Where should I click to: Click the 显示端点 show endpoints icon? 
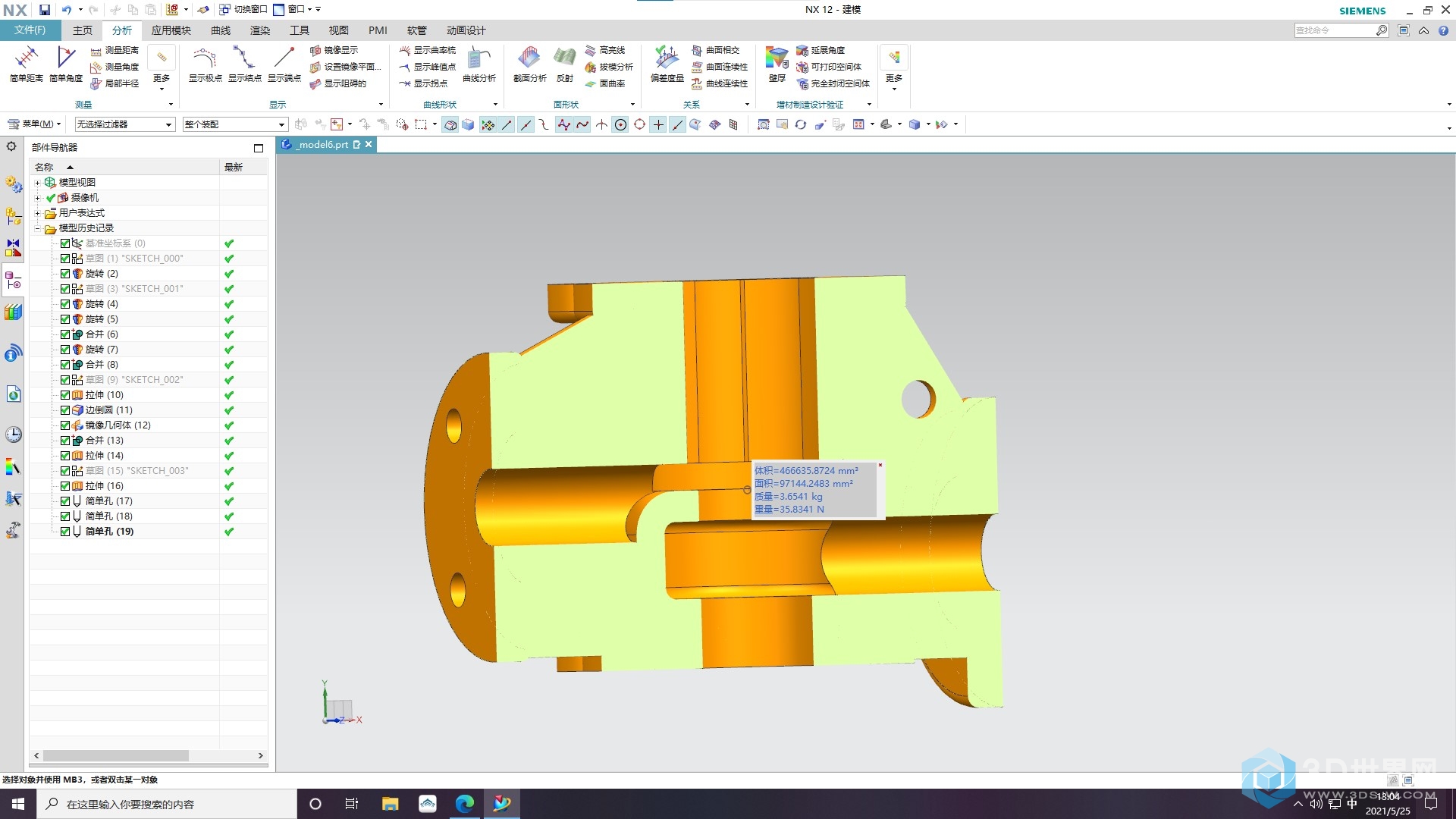click(x=284, y=64)
